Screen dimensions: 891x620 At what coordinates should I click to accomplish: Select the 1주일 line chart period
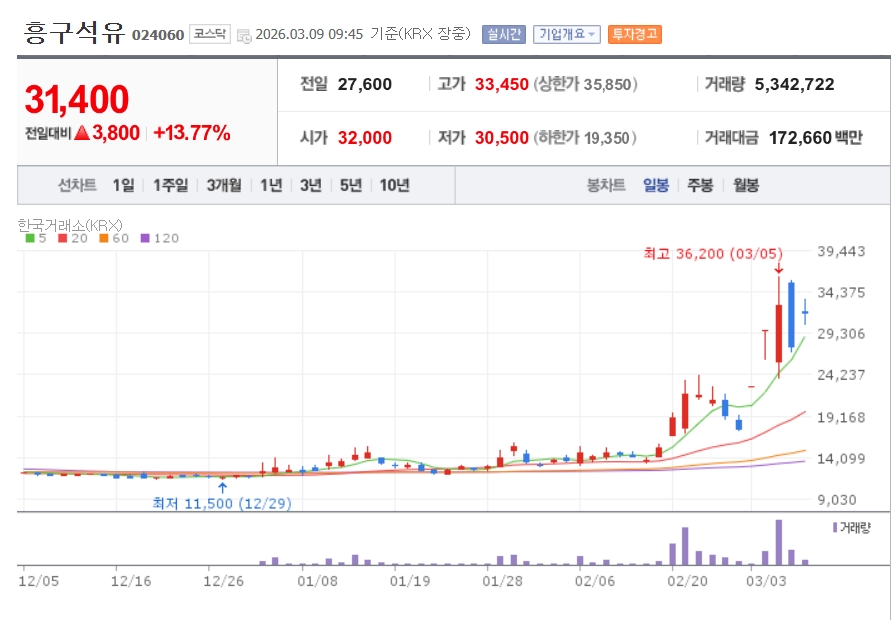(170, 185)
